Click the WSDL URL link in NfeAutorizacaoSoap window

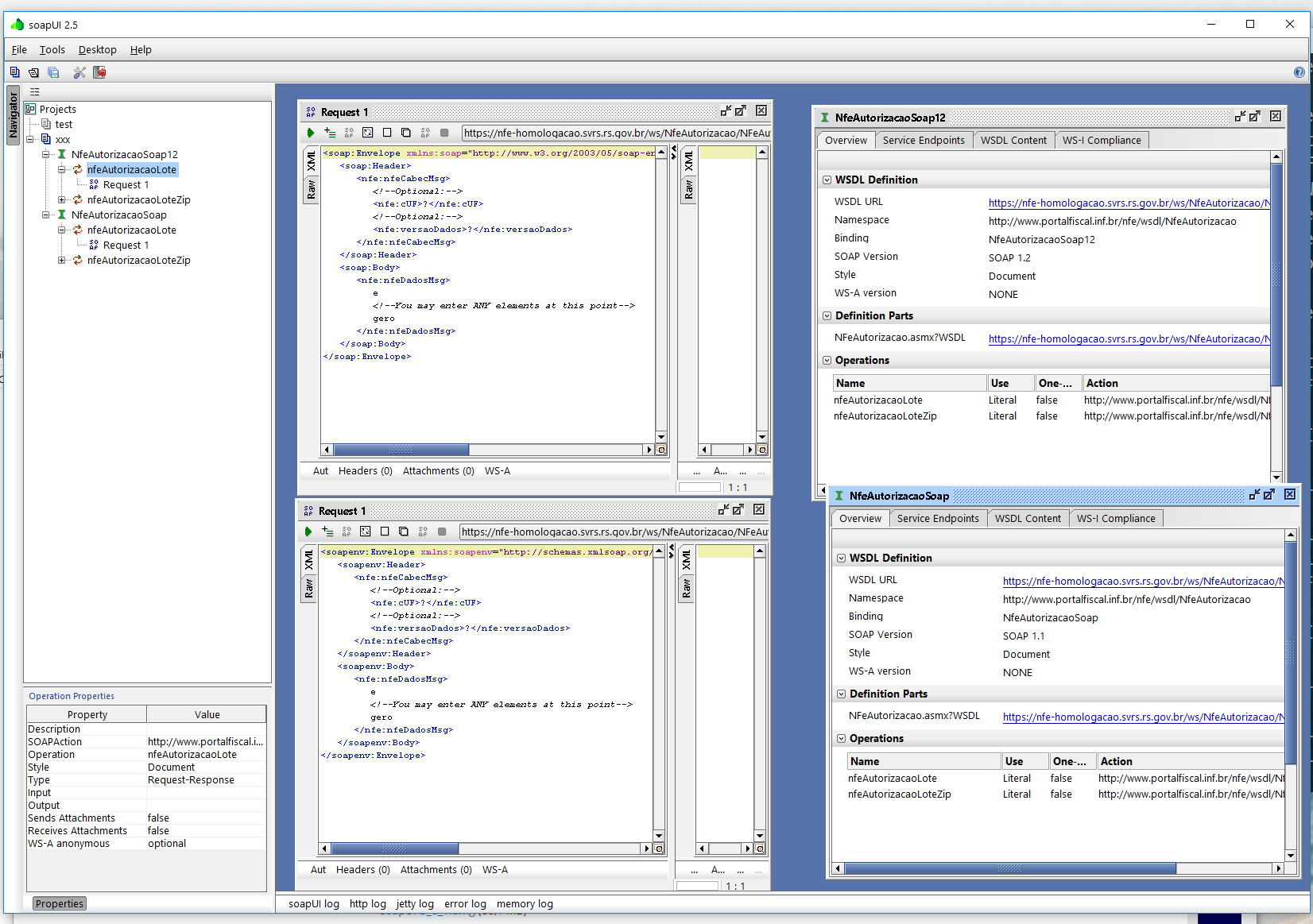(1142, 582)
